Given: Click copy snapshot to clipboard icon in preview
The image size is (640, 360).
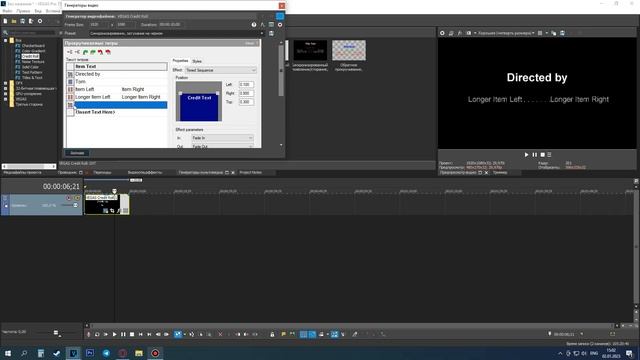Looking at the screenshot, I should coord(553,33).
